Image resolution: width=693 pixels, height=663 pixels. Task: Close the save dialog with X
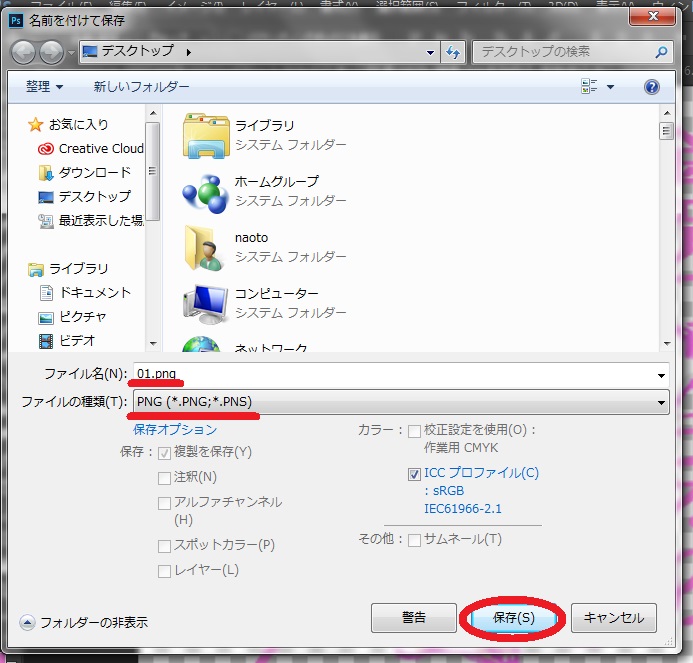(653, 17)
